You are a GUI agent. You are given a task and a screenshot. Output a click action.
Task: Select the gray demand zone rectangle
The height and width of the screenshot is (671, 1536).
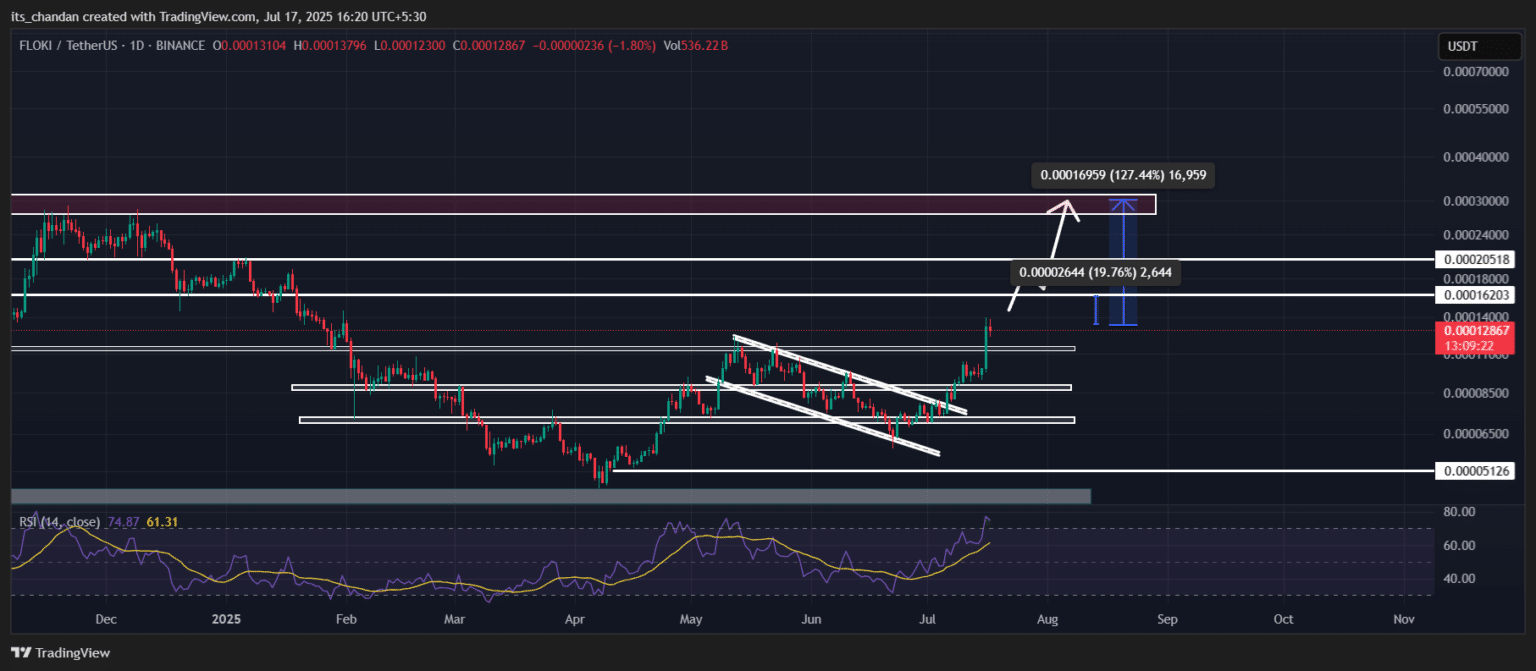(x=550, y=496)
